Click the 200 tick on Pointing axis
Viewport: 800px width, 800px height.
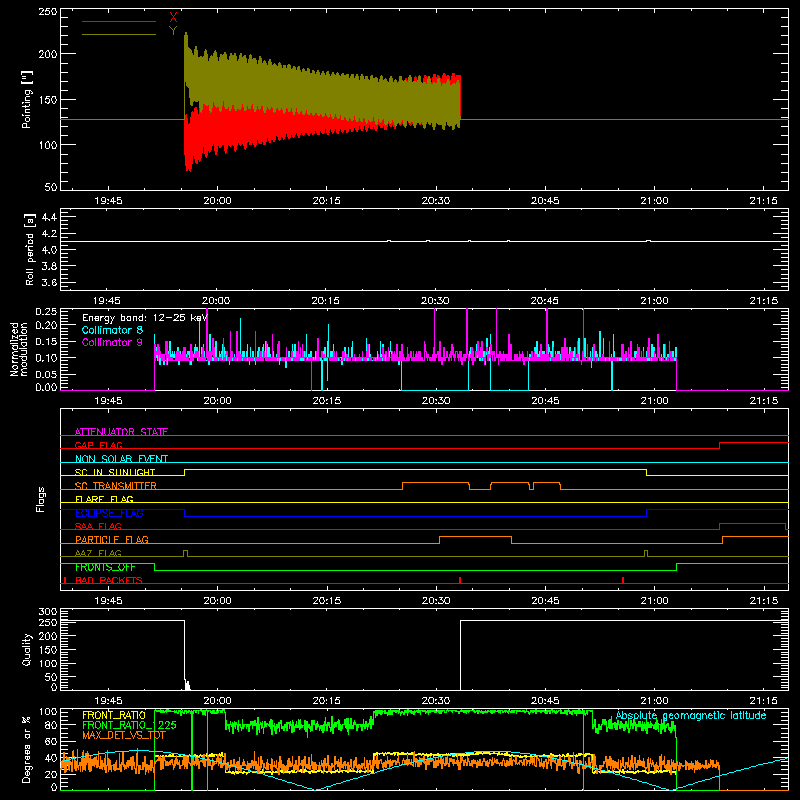pyautogui.click(x=48, y=54)
